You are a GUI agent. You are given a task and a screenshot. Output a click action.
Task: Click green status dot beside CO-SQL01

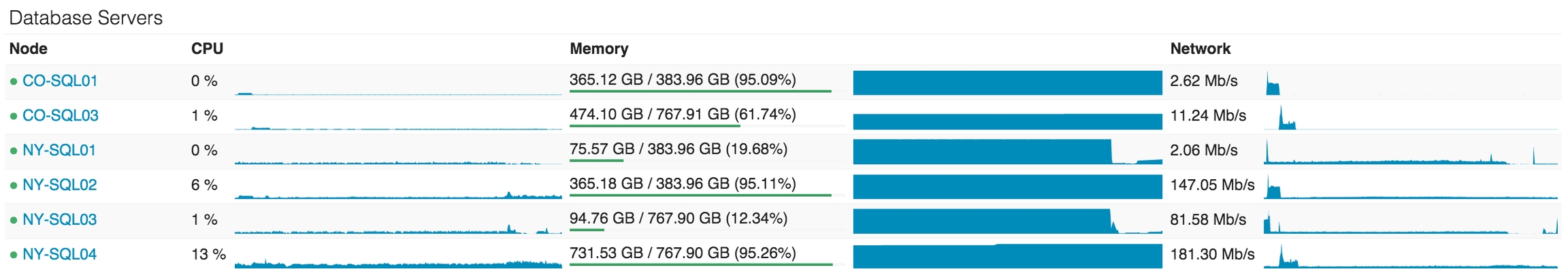pyautogui.click(x=14, y=82)
